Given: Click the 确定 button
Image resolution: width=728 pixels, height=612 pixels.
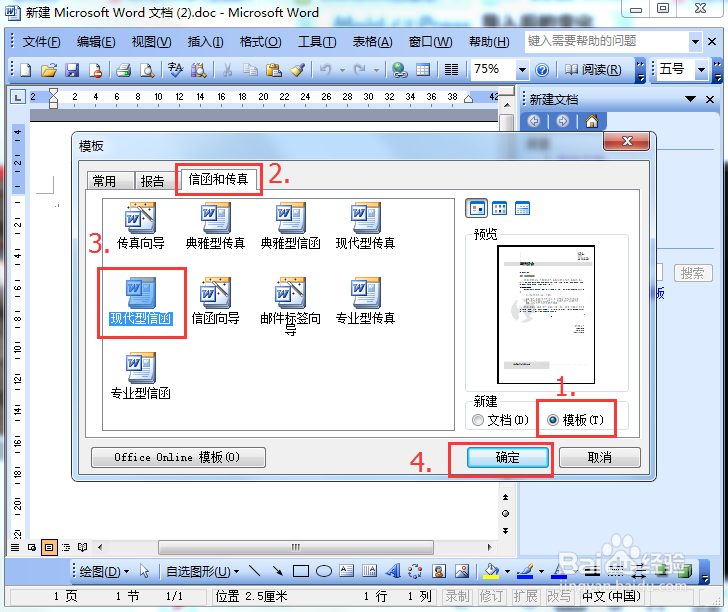Looking at the screenshot, I should pyautogui.click(x=507, y=457).
